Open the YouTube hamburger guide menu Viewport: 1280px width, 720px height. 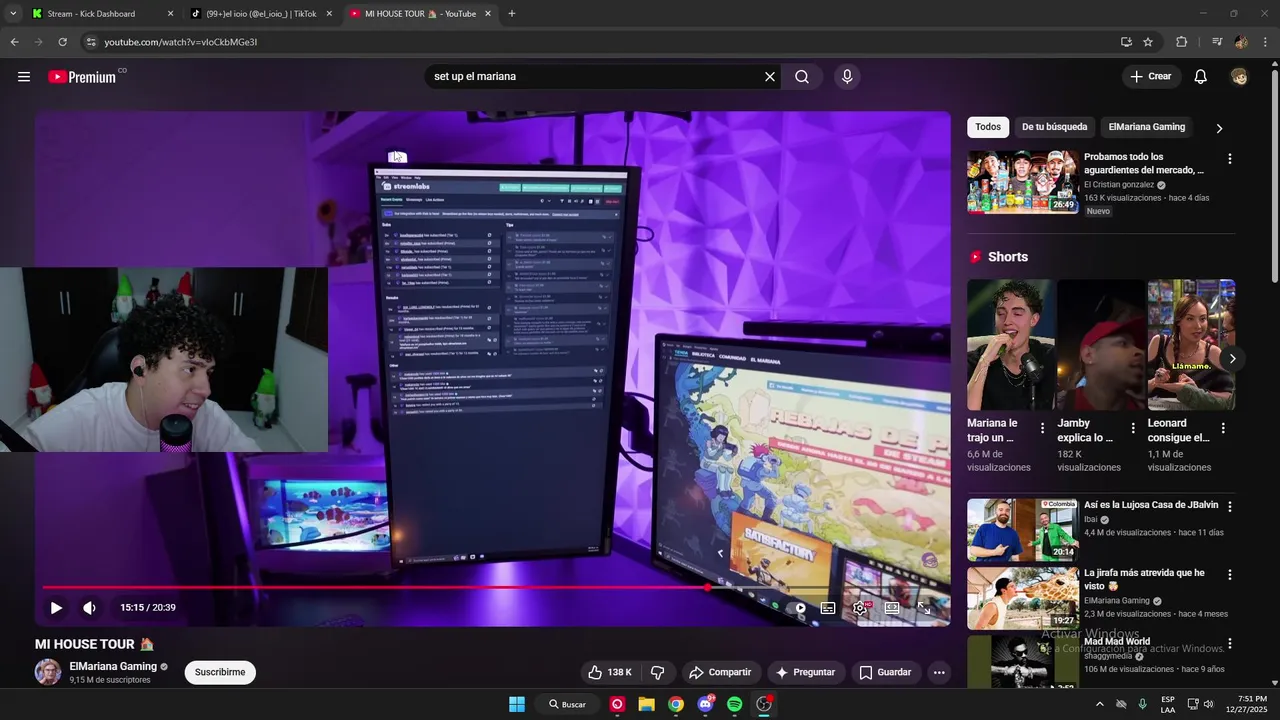pos(24,77)
